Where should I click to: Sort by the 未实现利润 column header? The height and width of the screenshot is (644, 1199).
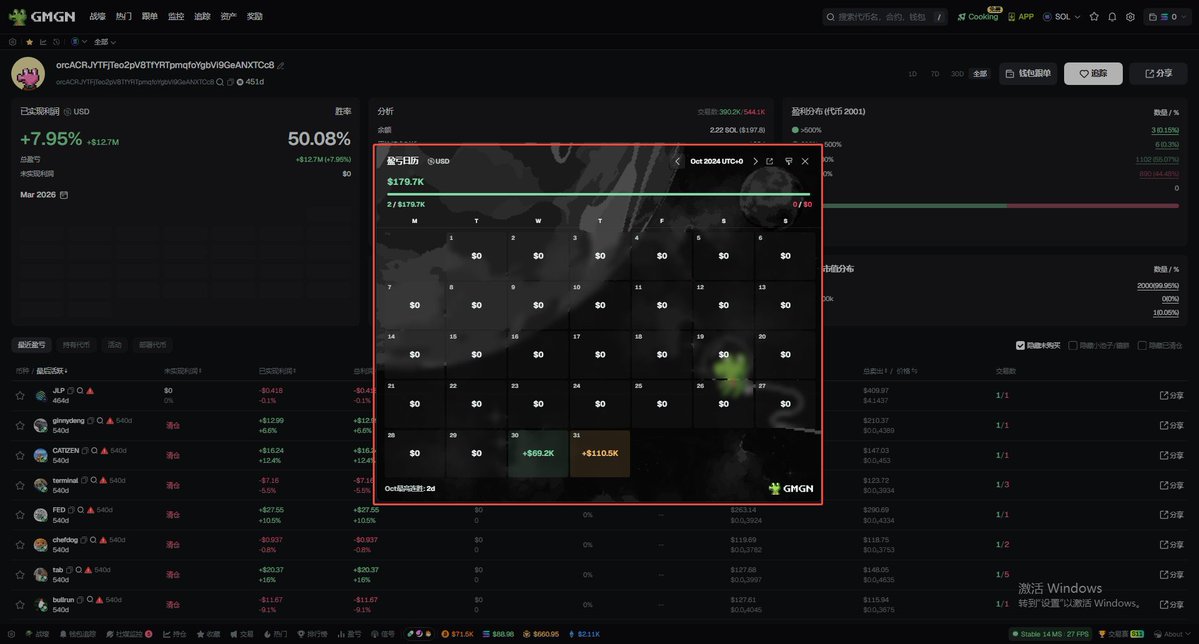point(183,371)
